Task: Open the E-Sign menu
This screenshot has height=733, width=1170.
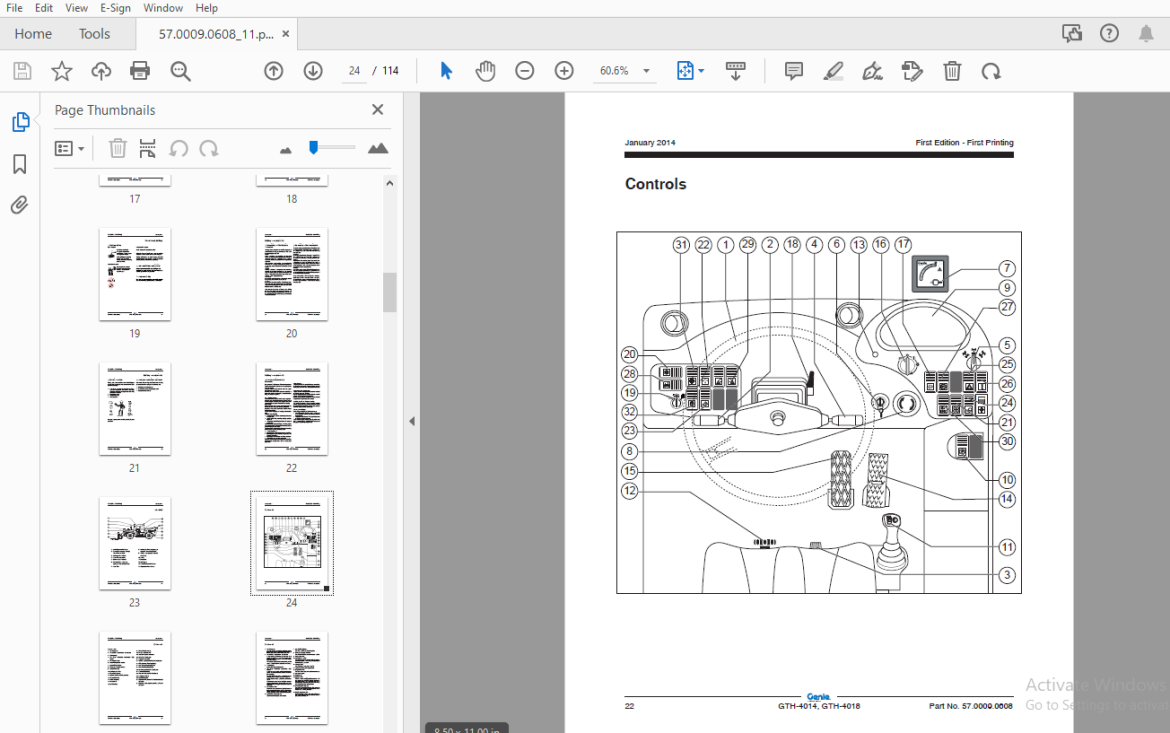Action: click(115, 7)
